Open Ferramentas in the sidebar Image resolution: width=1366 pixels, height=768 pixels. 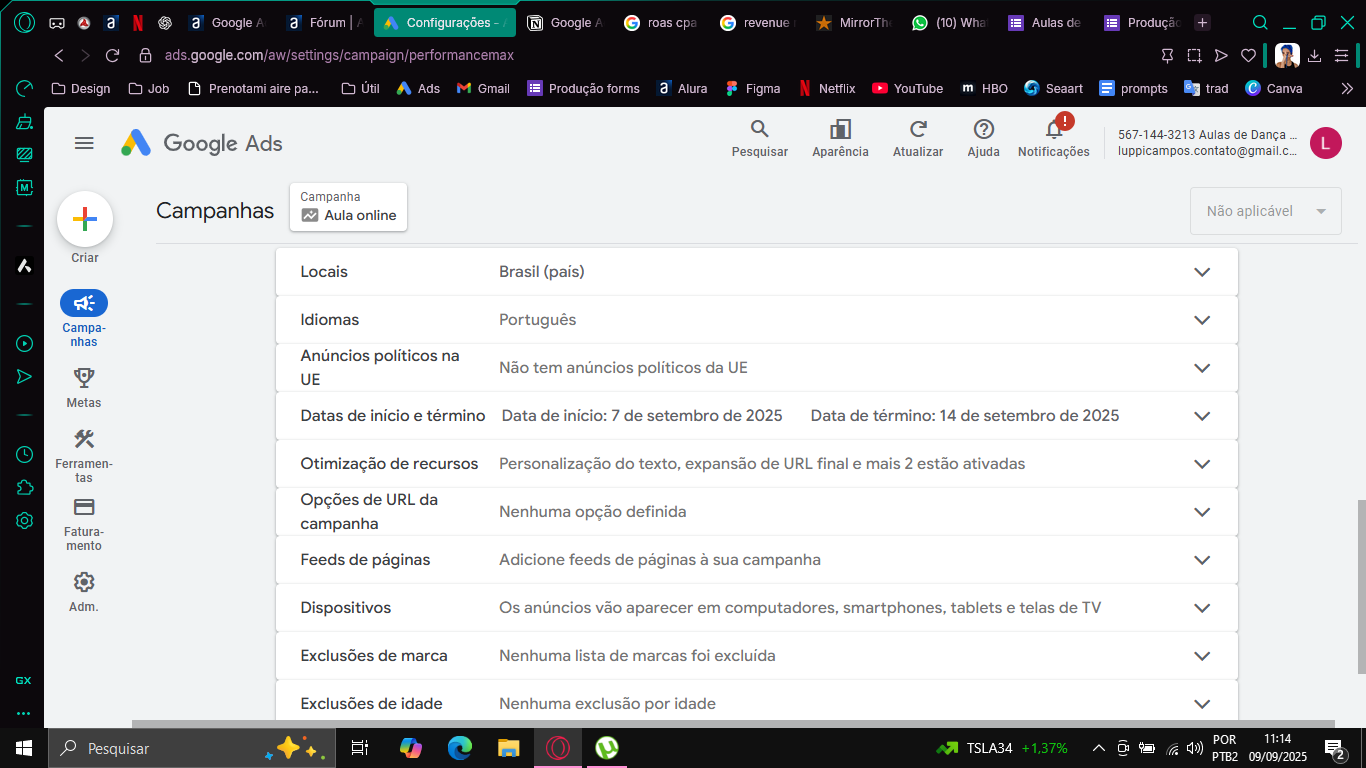[x=84, y=455]
